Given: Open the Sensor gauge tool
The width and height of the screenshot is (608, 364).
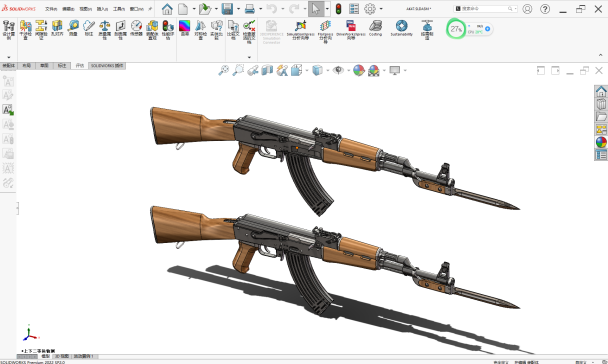Looking at the screenshot, I should click(136, 28).
